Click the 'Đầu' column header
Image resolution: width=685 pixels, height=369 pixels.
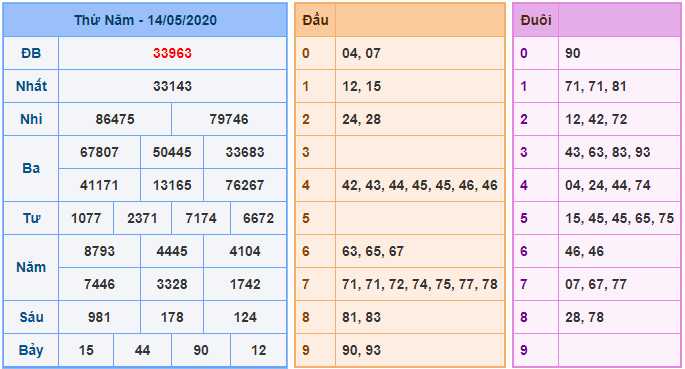click(x=315, y=20)
